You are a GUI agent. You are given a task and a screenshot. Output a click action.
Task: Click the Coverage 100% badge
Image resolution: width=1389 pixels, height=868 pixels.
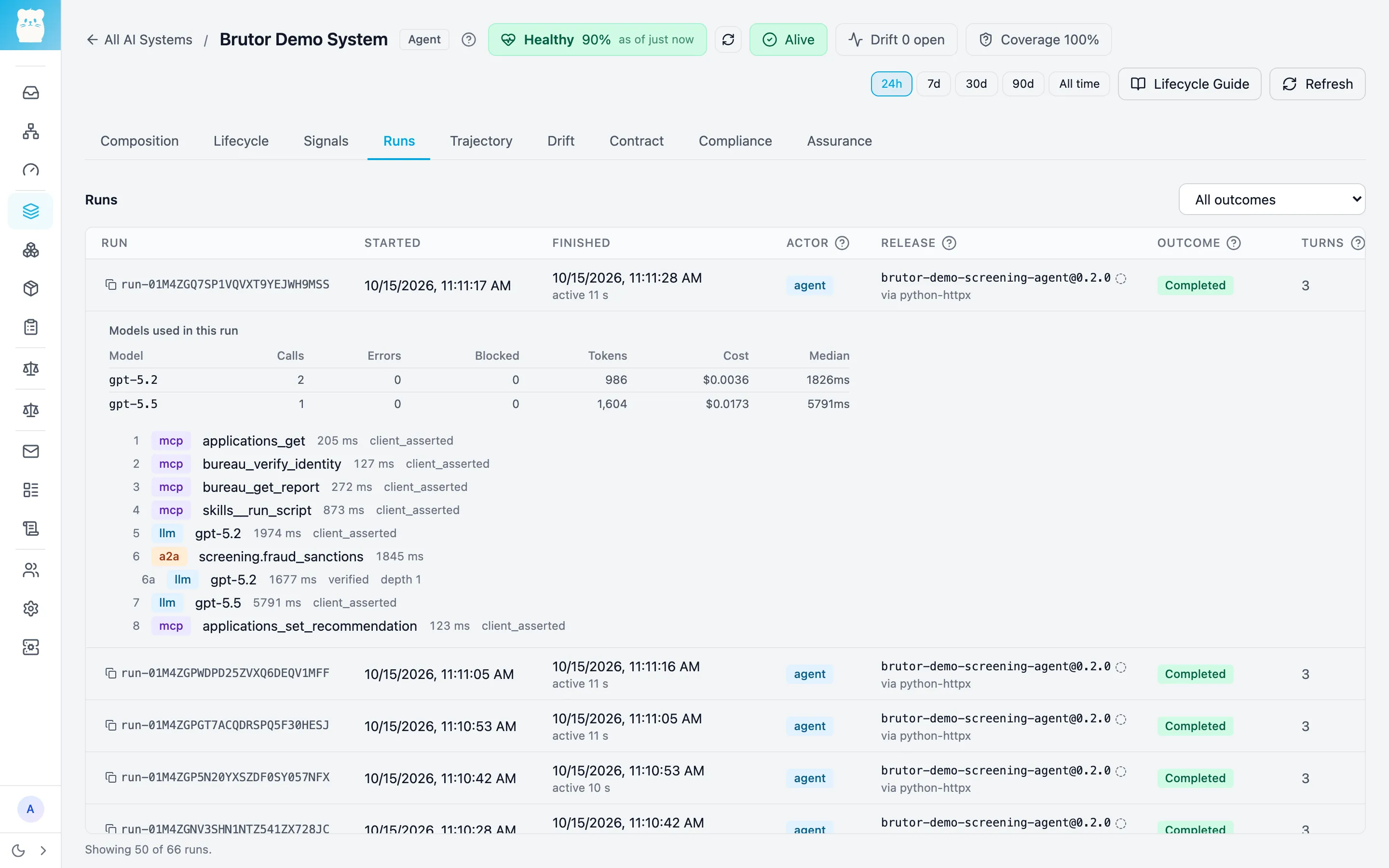tap(1038, 40)
